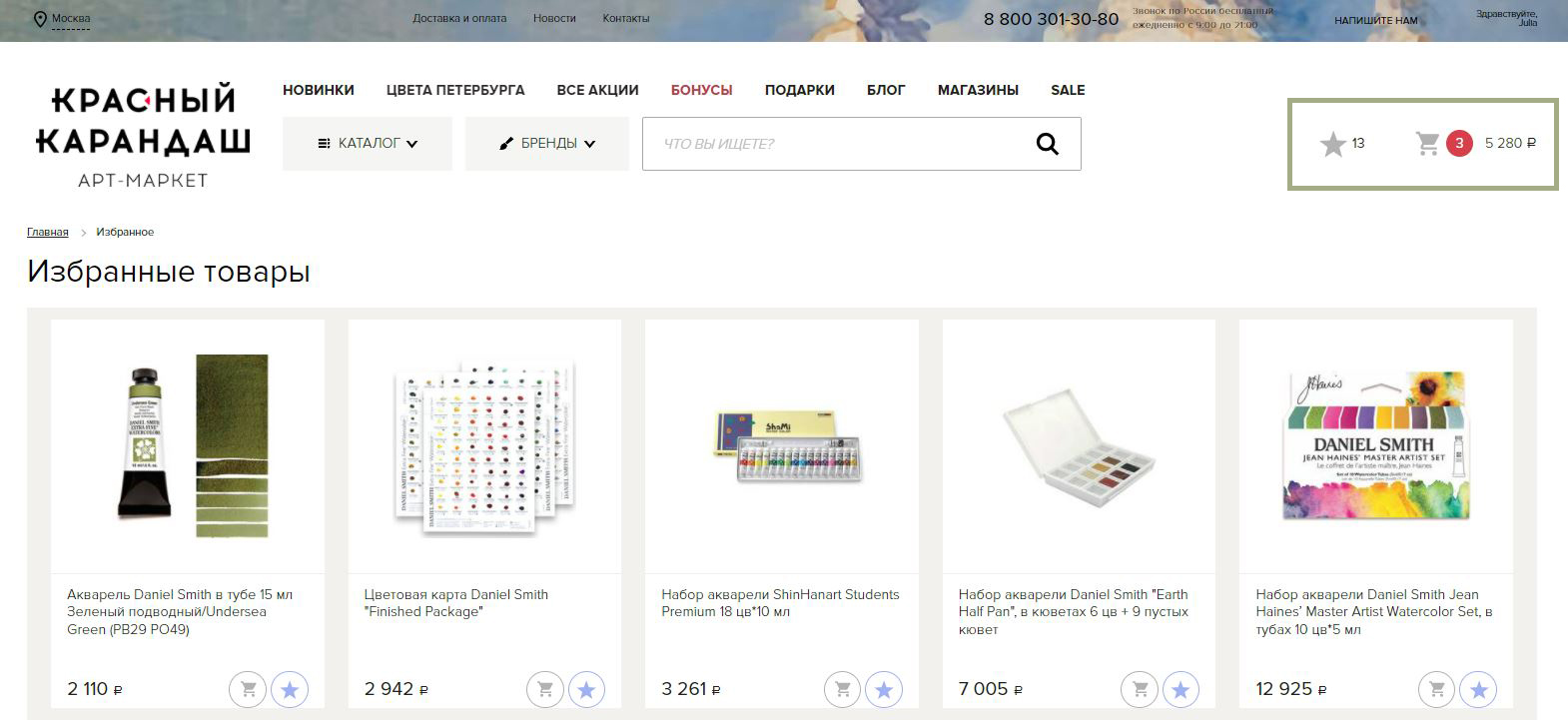Go to Главная breadcrumb link
Image resolution: width=1568 pixels, height=720 pixels.
(47, 232)
